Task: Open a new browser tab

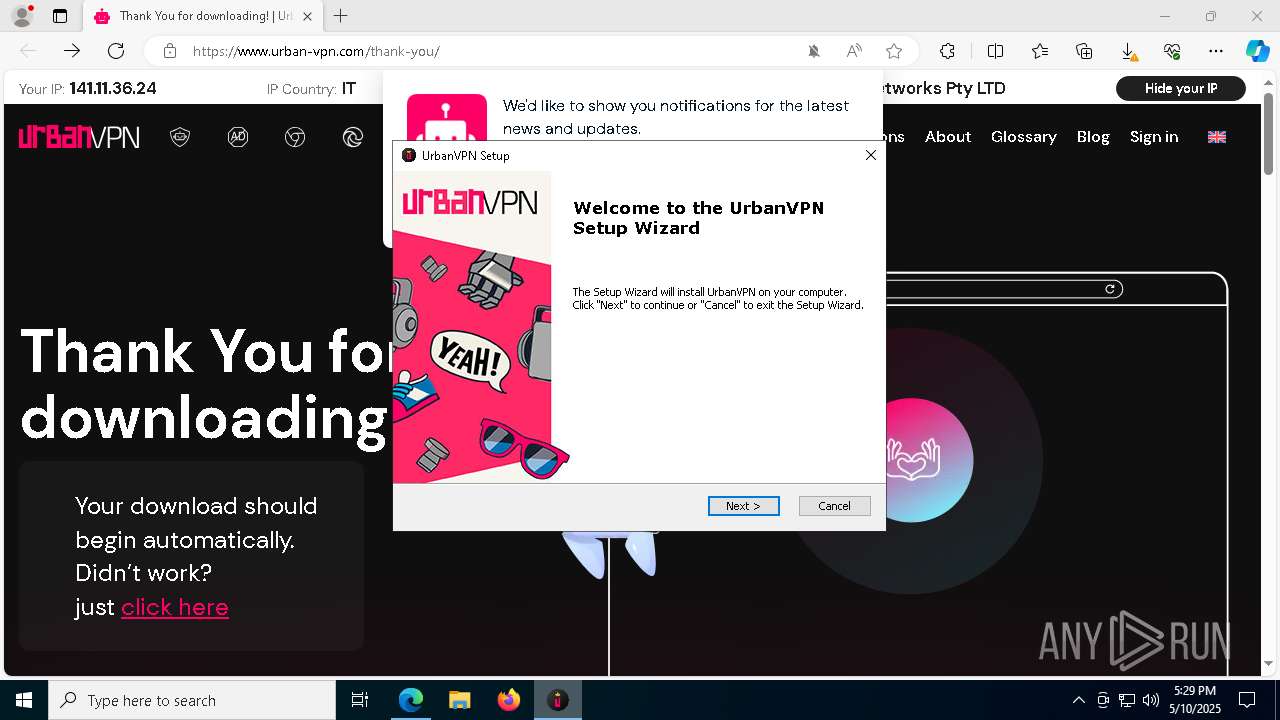Action: (341, 16)
